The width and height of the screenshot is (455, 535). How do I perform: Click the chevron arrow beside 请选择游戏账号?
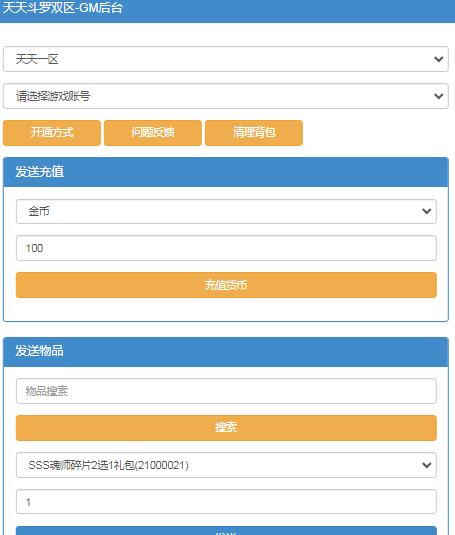[438, 96]
